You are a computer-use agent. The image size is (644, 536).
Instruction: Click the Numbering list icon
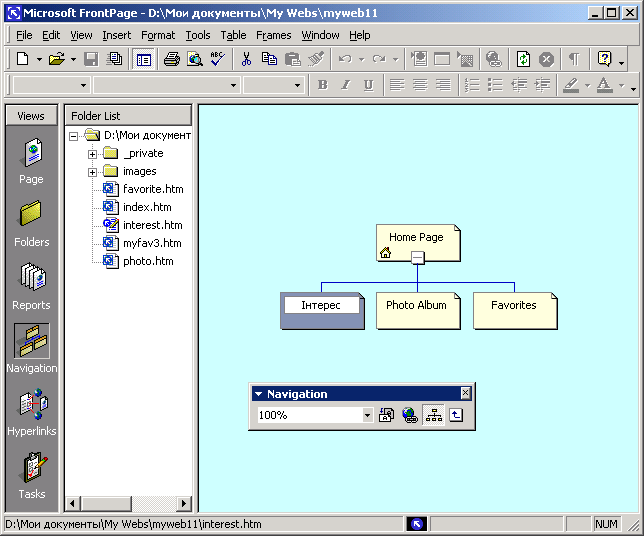(x=472, y=85)
